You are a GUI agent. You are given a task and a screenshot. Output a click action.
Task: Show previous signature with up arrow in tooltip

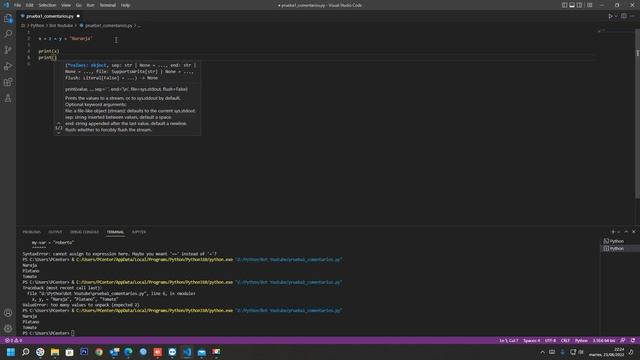pyautogui.click(x=59, y=123)
